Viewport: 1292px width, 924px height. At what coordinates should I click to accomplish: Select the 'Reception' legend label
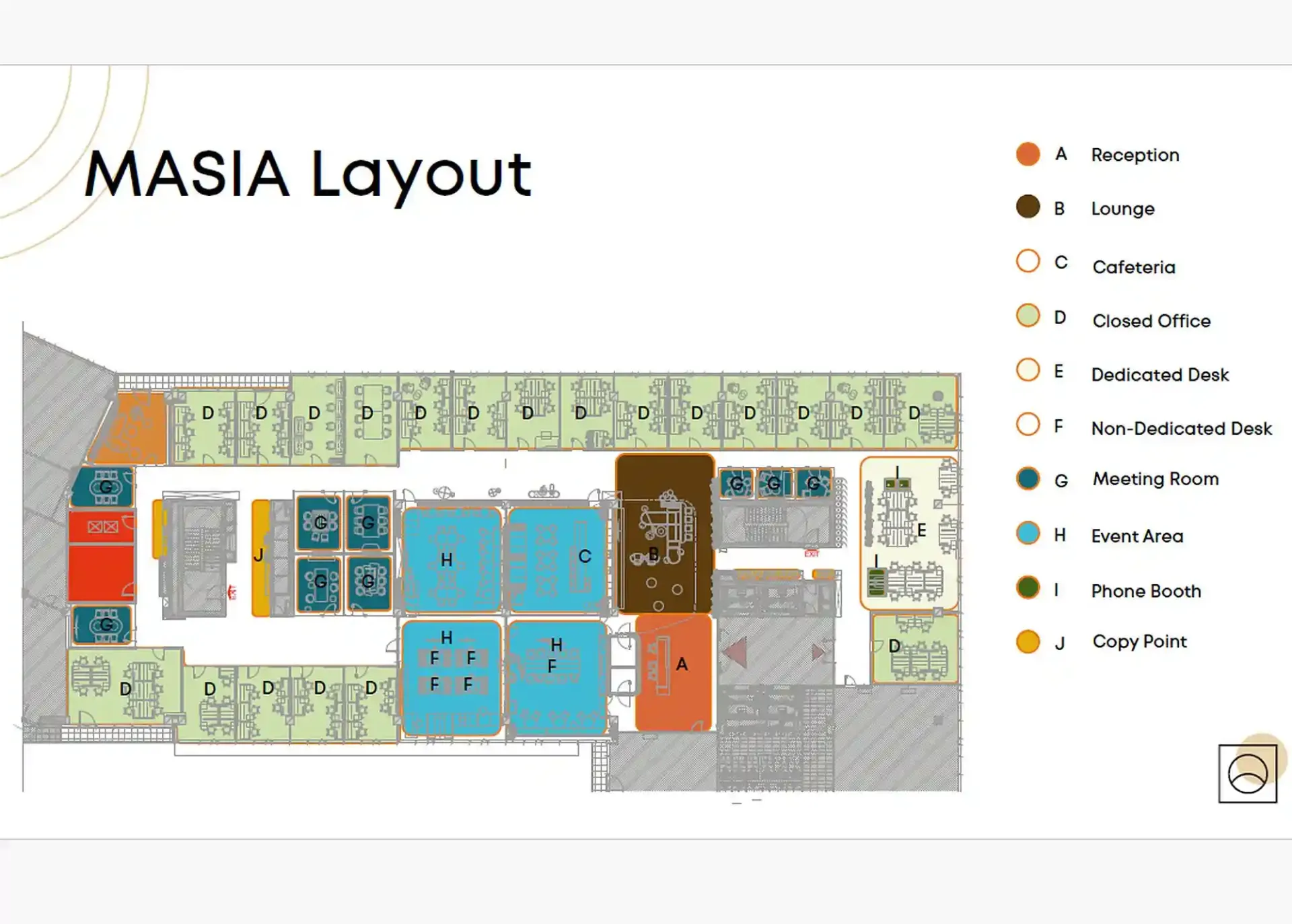pos(1135,155)
